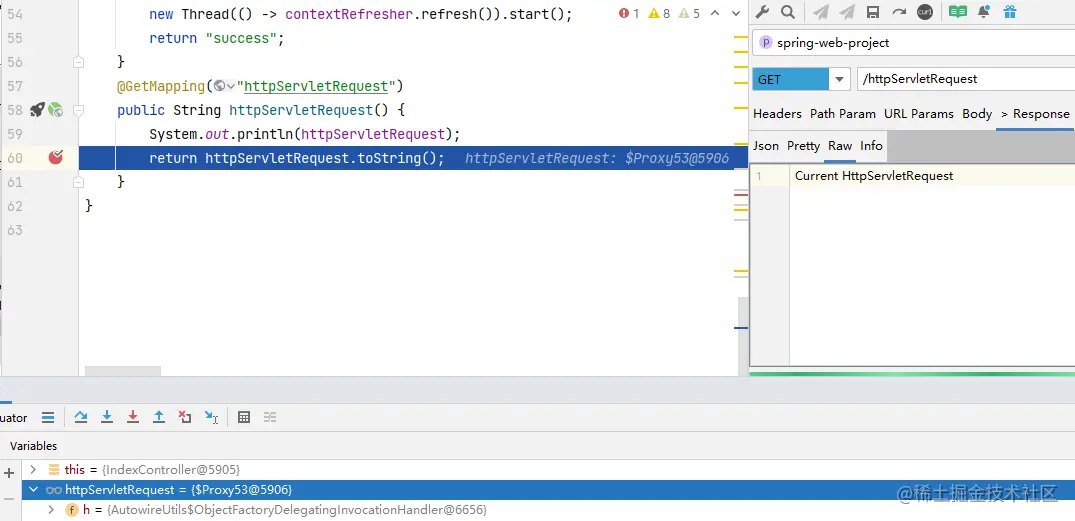Click the inline hint '$Proxy53@5906' on line 60
This screenshot has height=521, width=1075.
coord(677,158)
